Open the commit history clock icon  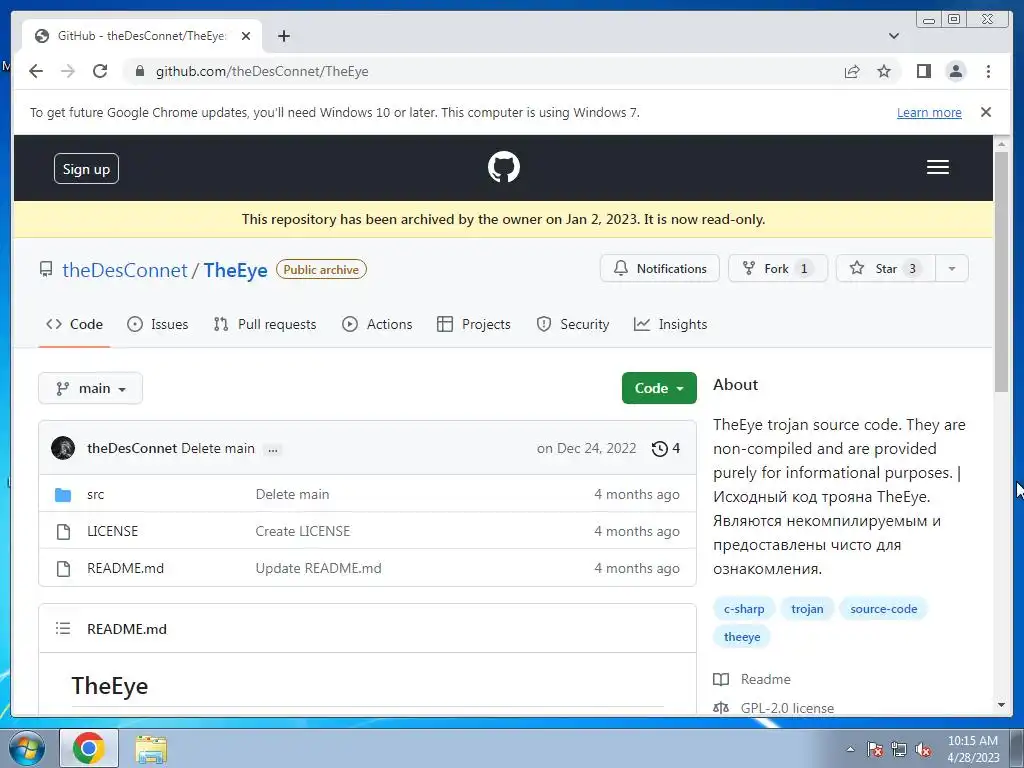click(x=660, y=449)
